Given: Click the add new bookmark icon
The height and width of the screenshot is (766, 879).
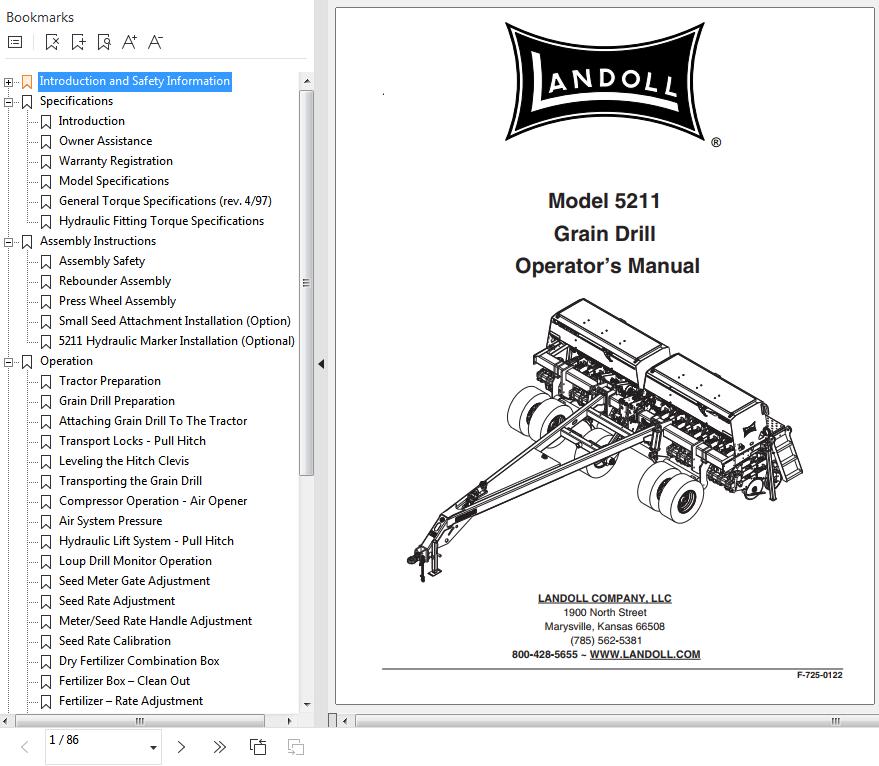Looking at the screenshot, I should (x=78, y=42).
